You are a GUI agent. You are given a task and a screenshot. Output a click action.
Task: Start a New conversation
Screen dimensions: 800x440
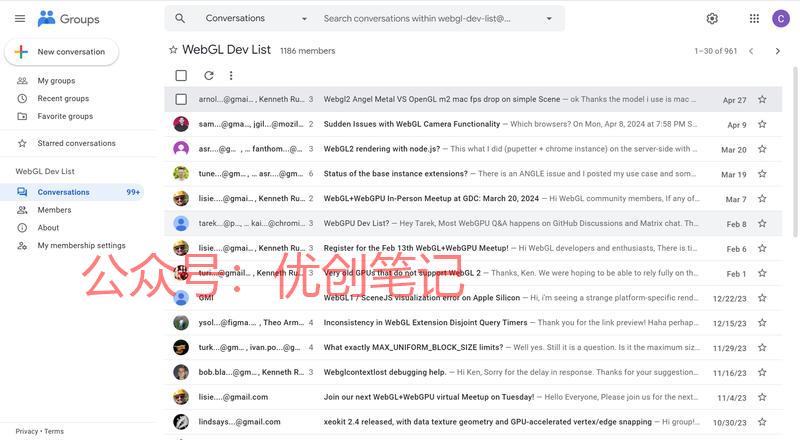pos(62,52)
